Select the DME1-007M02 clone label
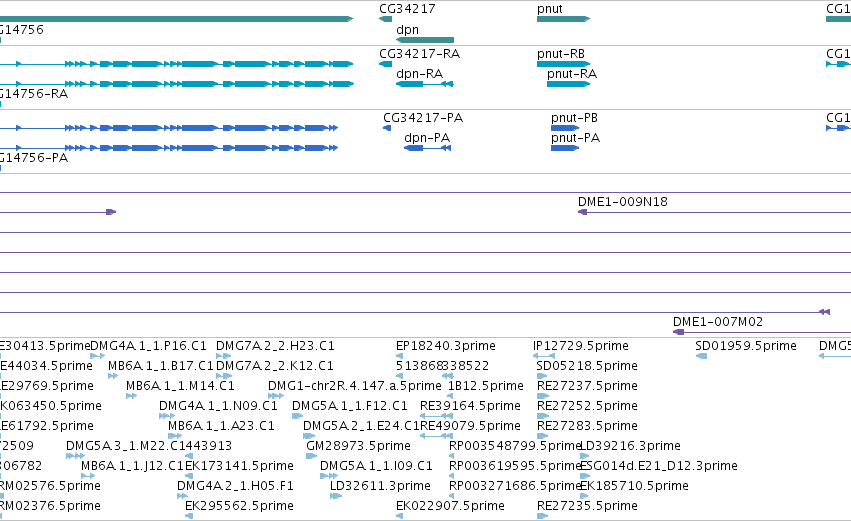 coord(717,322)
